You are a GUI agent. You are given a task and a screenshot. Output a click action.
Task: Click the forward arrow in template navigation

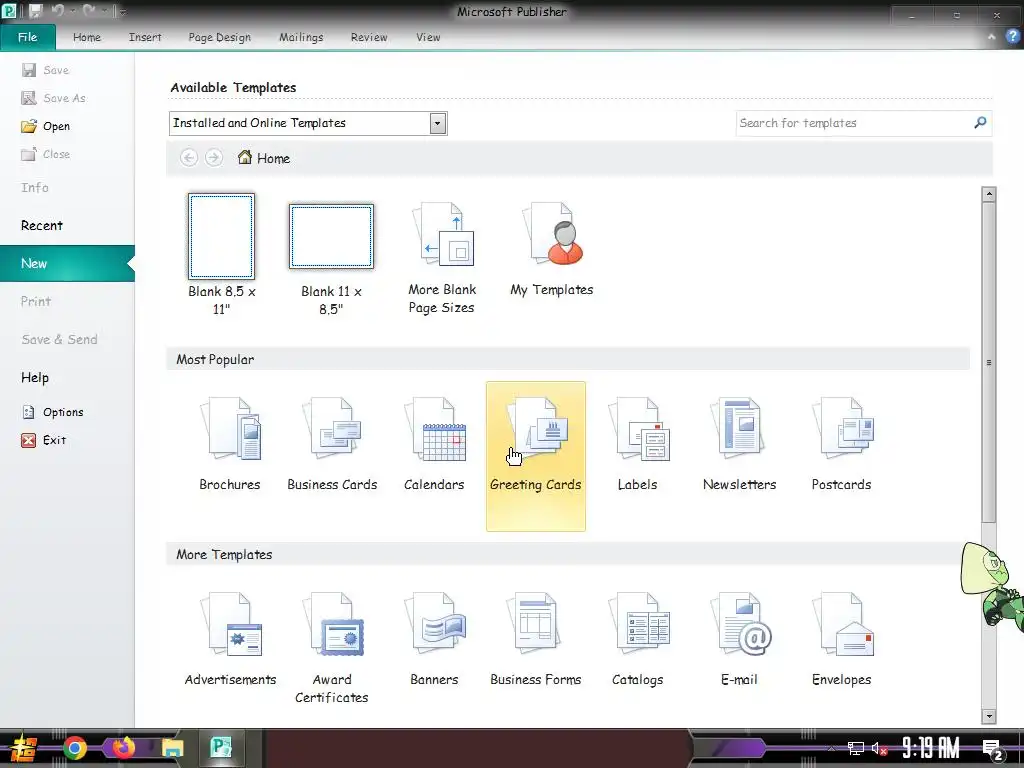pos(214,157)
